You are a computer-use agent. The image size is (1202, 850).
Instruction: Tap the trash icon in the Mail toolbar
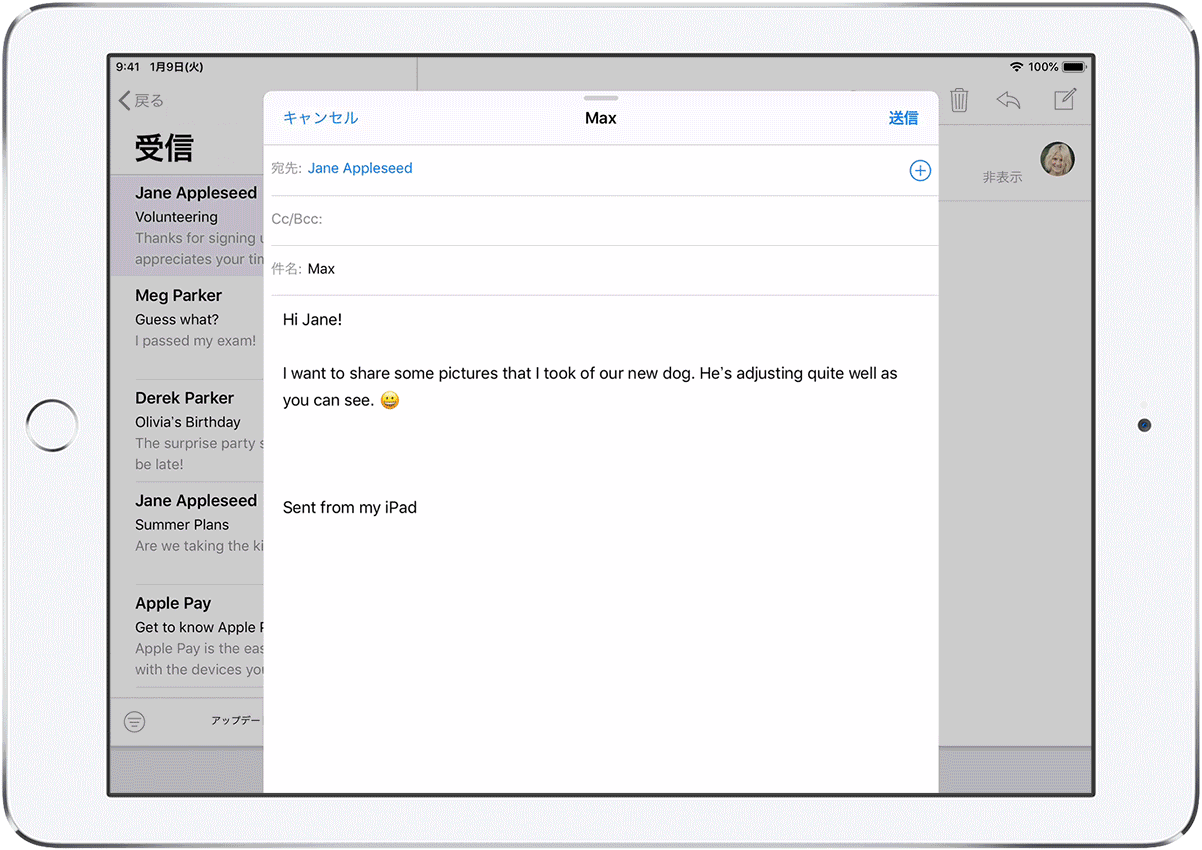point(959,100)
